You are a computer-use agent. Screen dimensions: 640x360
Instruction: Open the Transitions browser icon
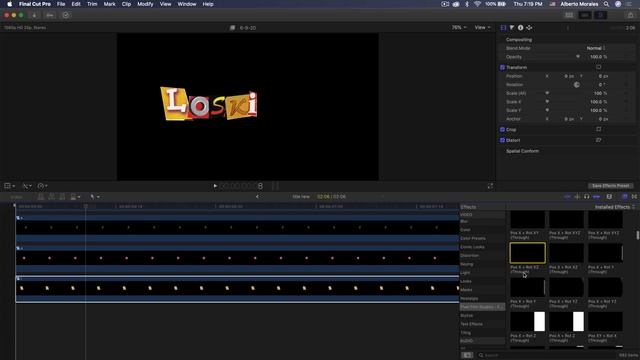(x=634, y=197)
